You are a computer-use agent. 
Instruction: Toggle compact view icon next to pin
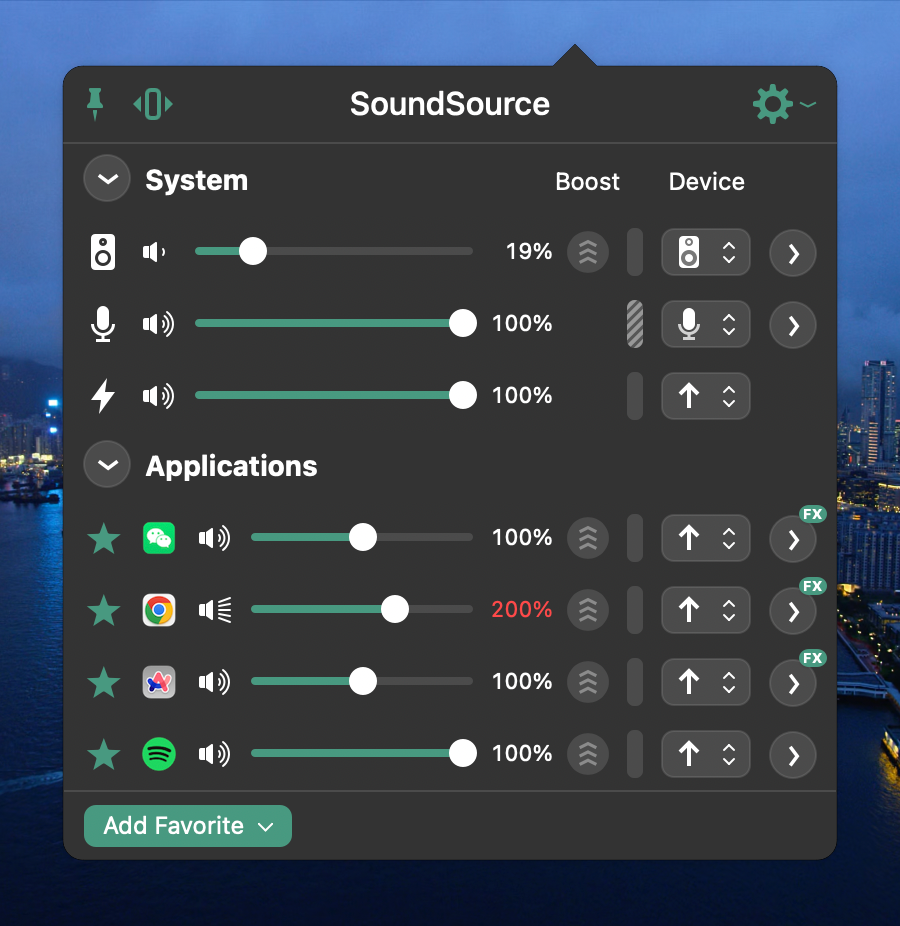[153, 104]
